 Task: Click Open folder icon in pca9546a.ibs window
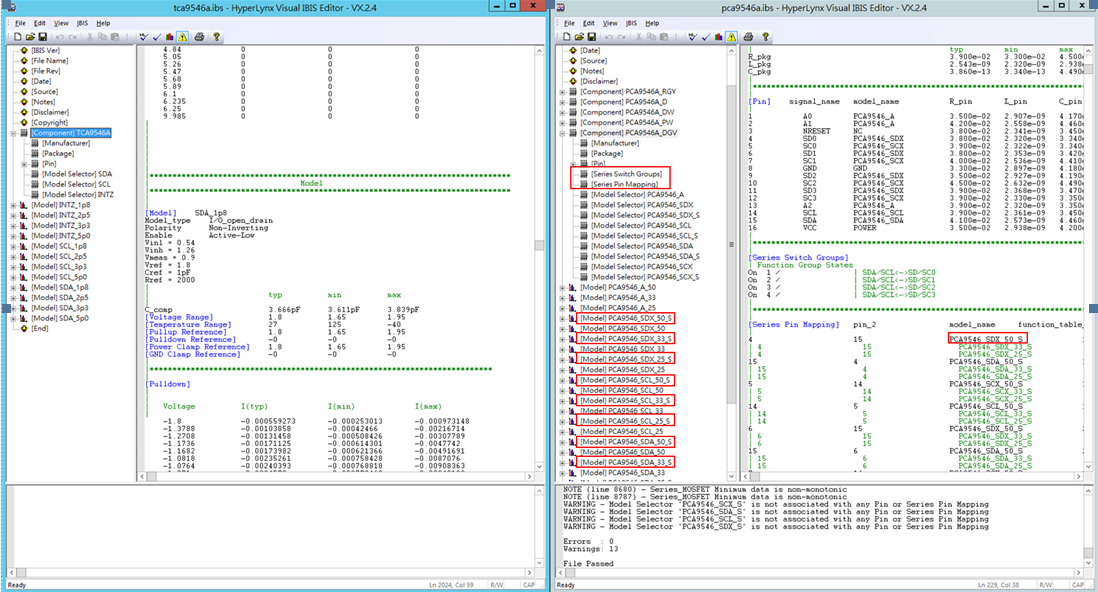tap(579, 37)
